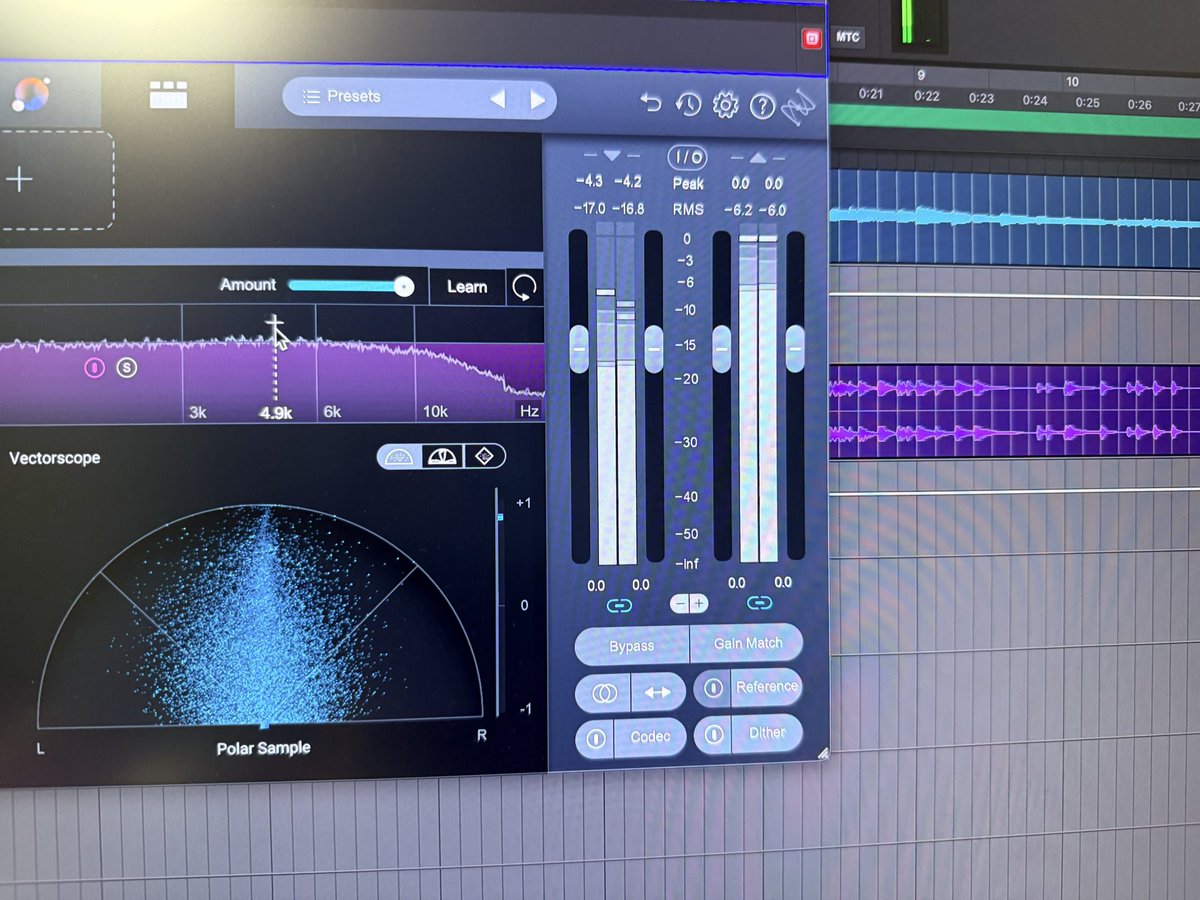Toggle the Codec power icon

click(596, 739)
